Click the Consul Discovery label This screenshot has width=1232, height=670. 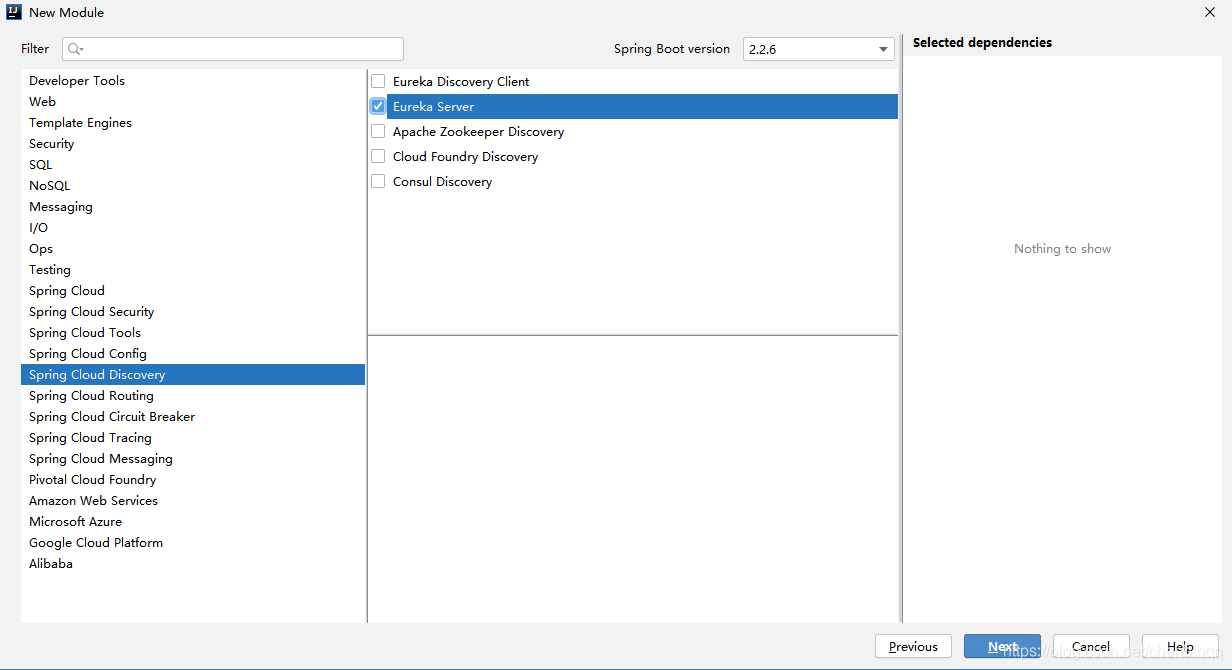442,182
